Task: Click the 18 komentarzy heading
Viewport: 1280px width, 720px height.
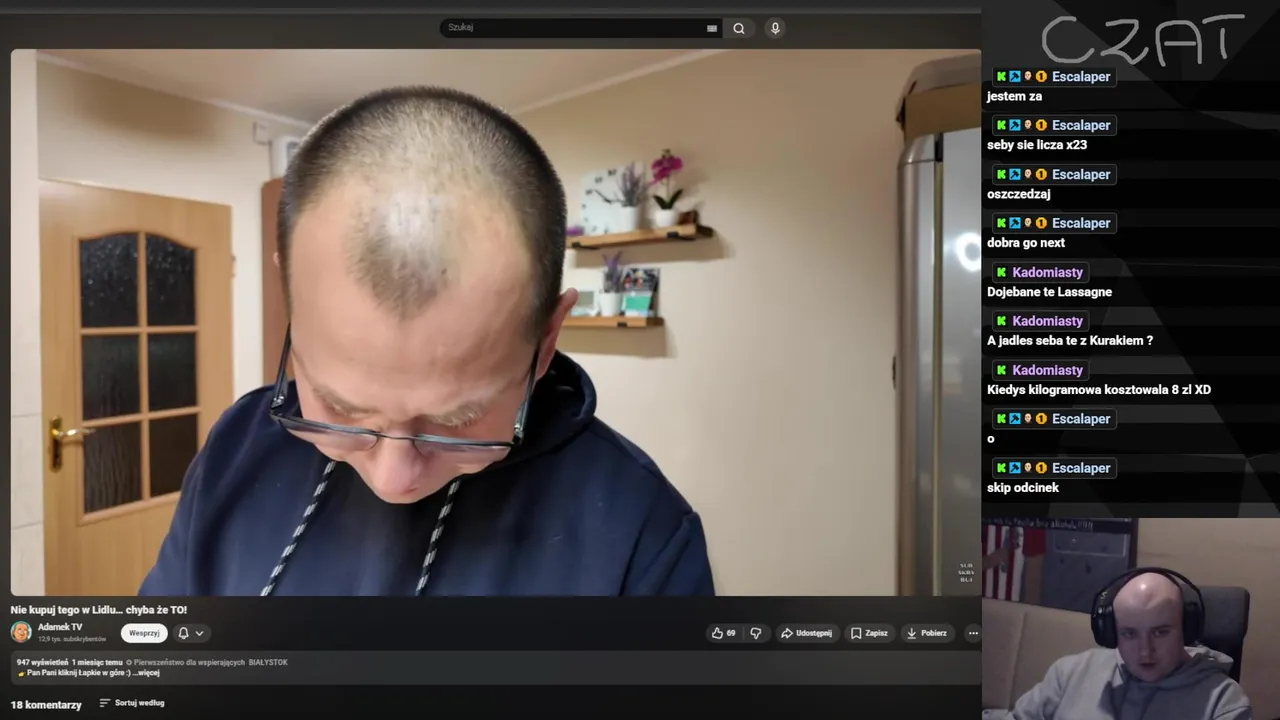Action: coord(46,705)
